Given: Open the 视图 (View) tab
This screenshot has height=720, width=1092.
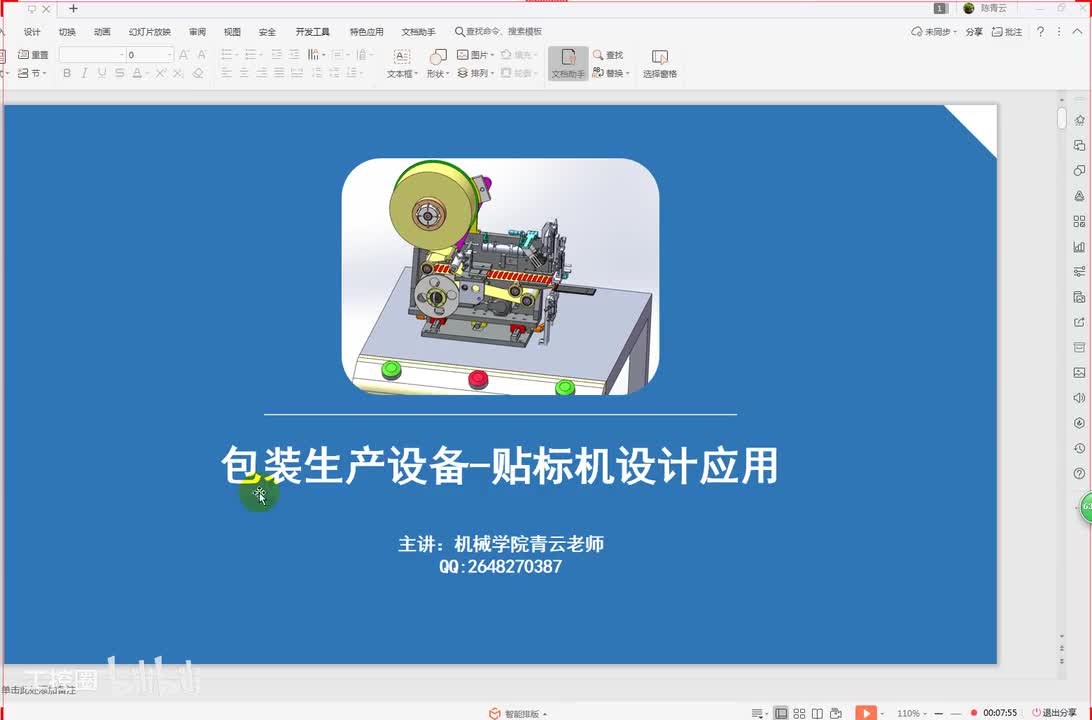Looking at the screenshot, I should pyautogui.click(x=232, y=32).
